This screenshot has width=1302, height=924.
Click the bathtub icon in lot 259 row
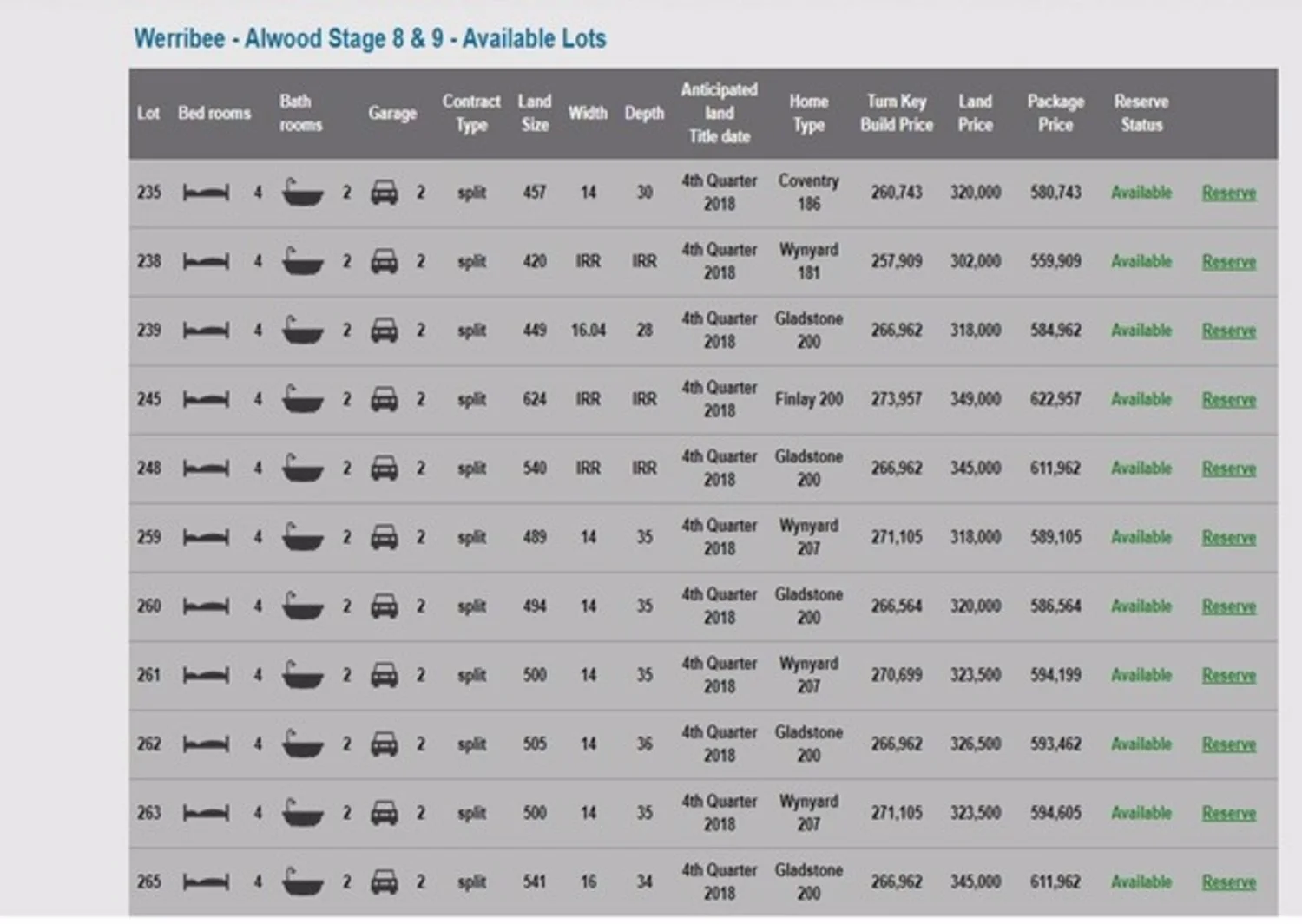click(x=302, y=538)
